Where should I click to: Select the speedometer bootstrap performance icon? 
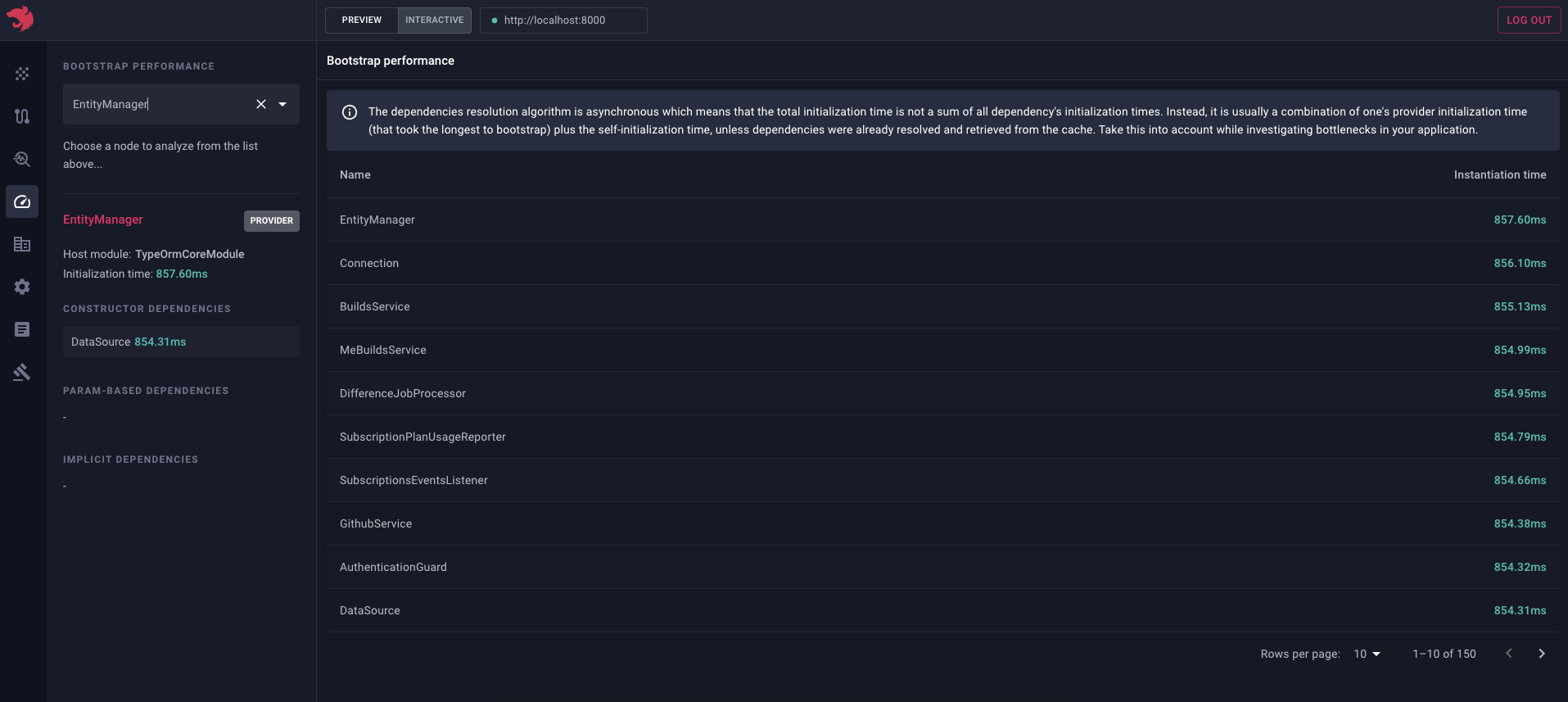point(22,202)
